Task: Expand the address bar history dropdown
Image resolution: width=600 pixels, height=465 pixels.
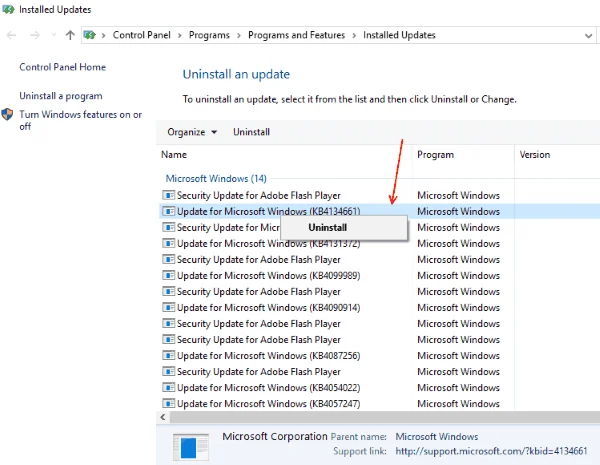Action: click(588, 36)
